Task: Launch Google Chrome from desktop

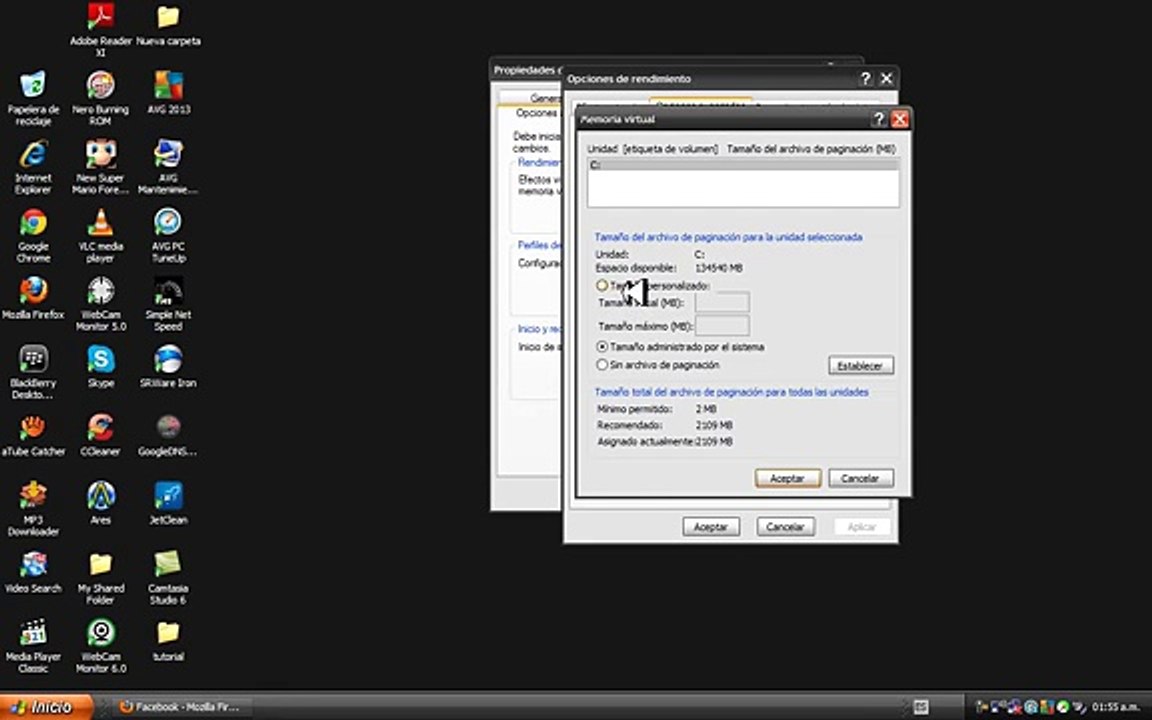Action: (x=33, y=221)
